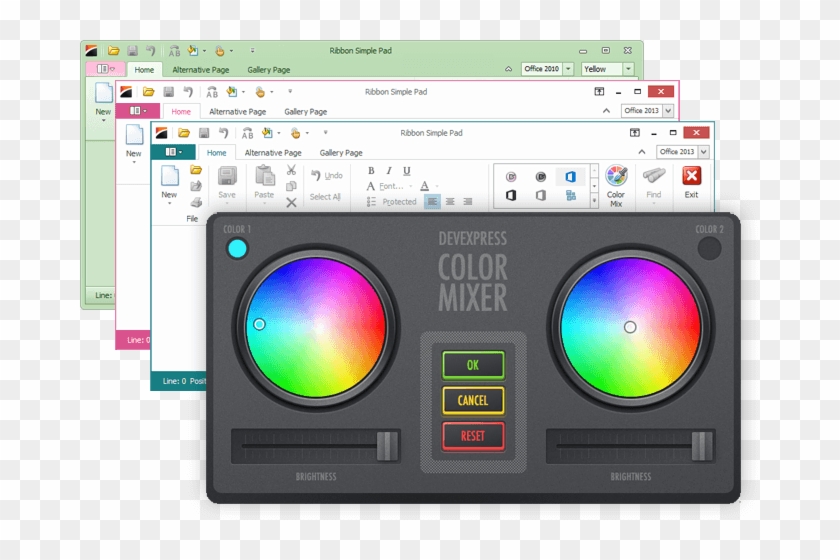The image size is (840, 560).
Task: Click AB replace icon in teal window toolbar
Action: (247, 133)
